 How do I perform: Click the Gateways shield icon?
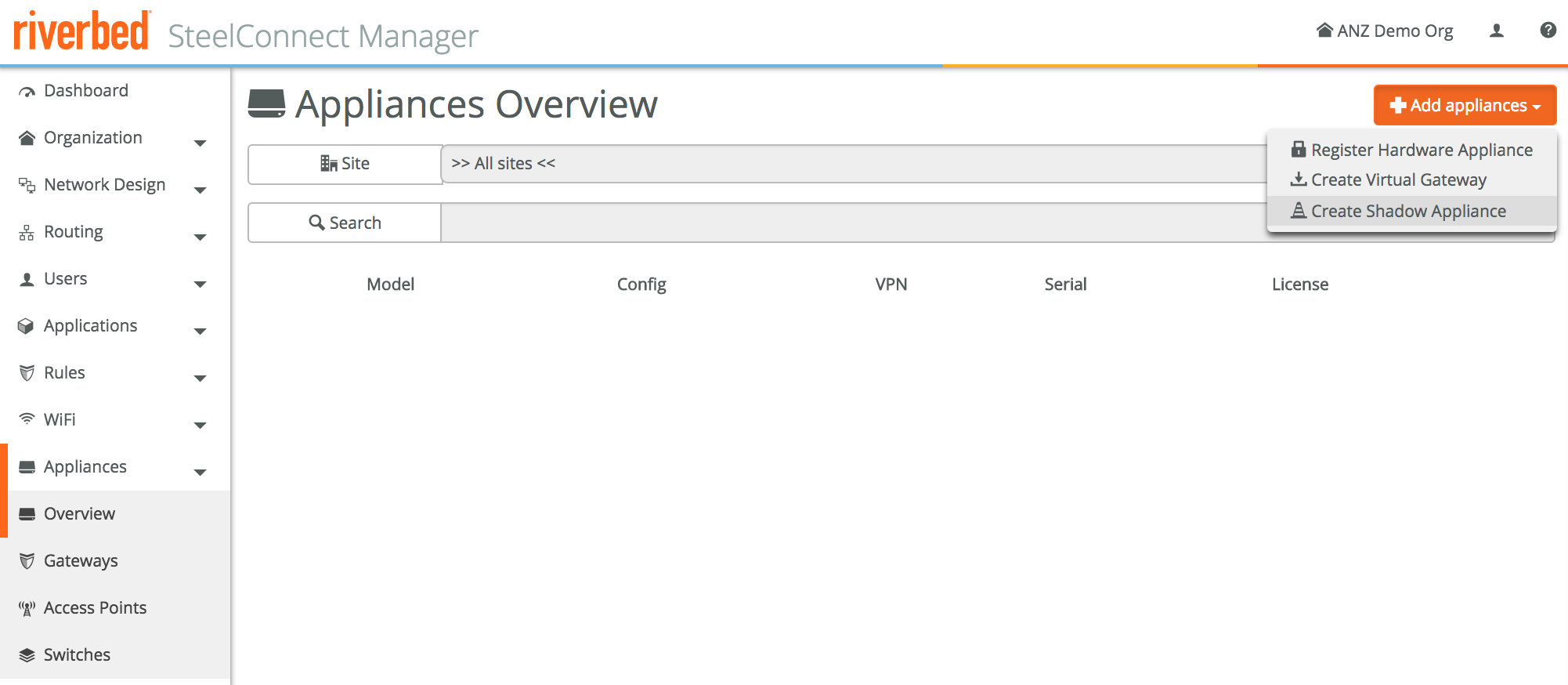pyautogui.click(x=27, y=561)
